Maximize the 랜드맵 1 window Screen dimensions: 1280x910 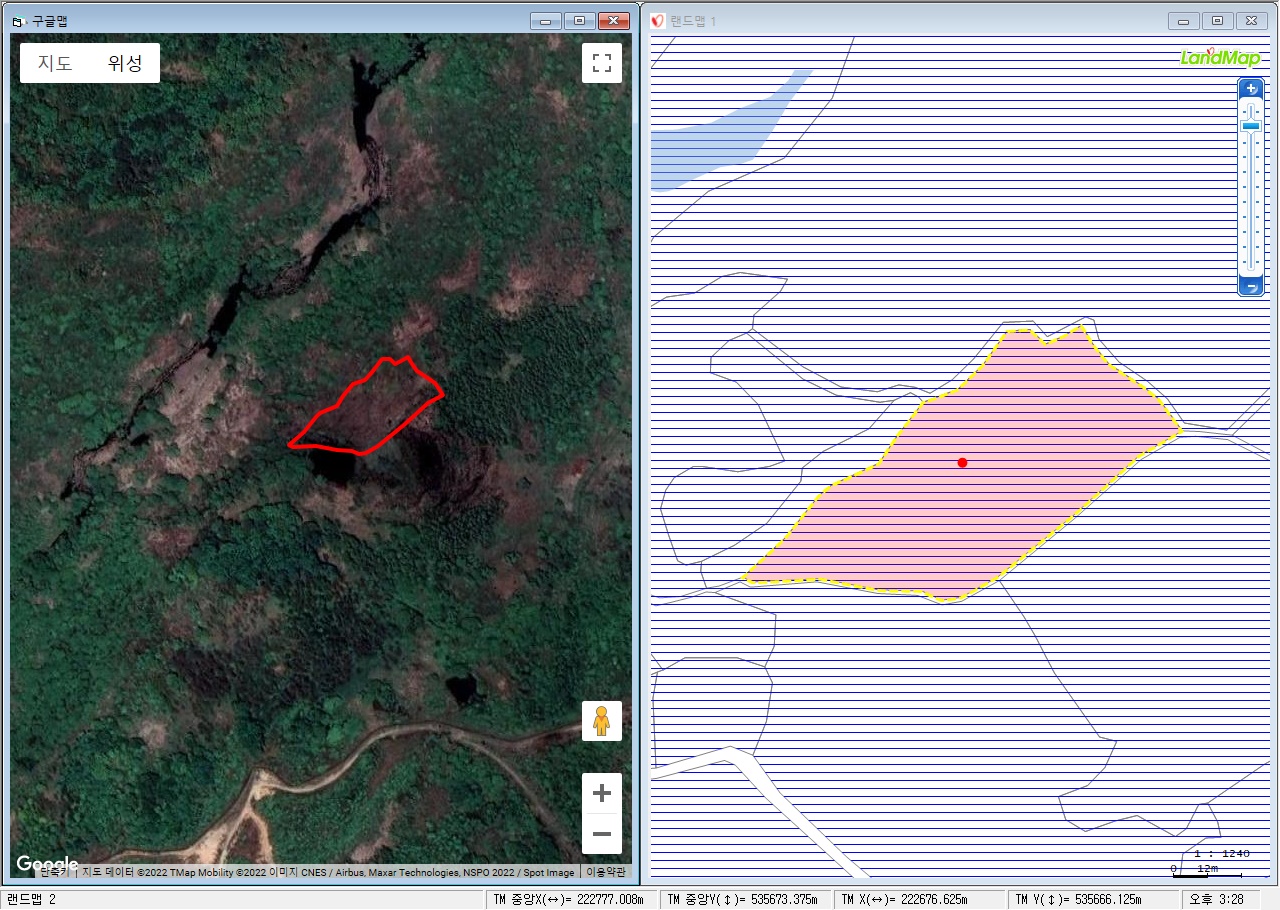[x=1218, y=20]
